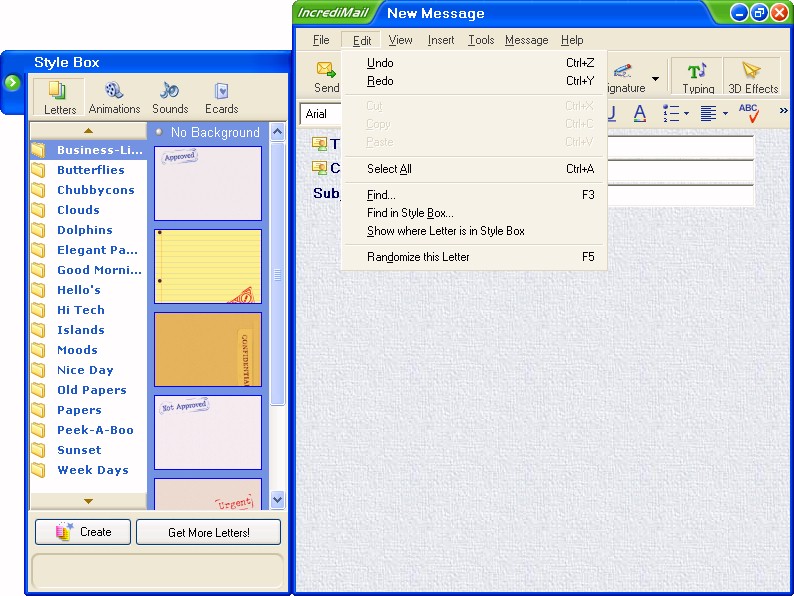
Task: Click the font color letter A icon
Action: 640,113
